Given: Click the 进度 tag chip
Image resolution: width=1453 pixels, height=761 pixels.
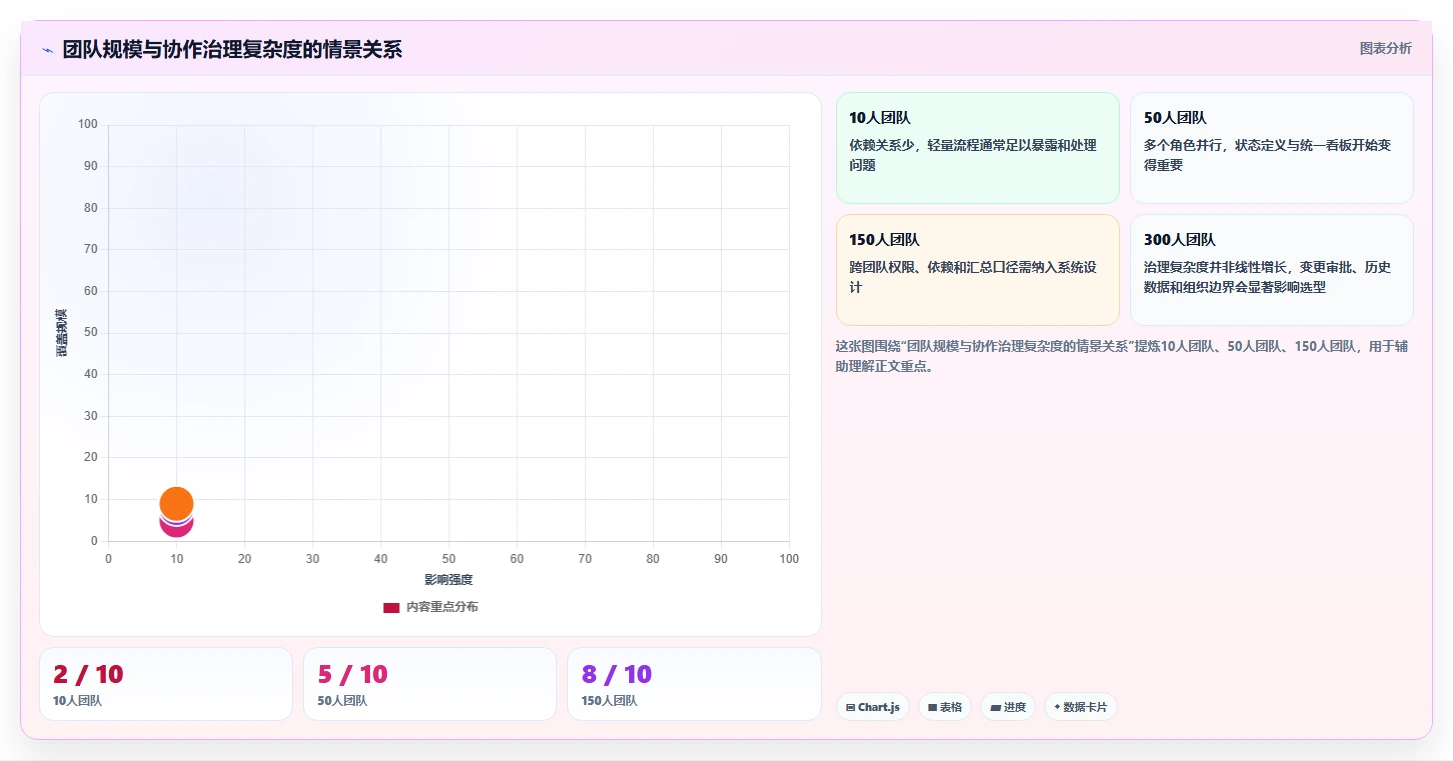Looking at the screenshot, I should [x=1008, y=707].
